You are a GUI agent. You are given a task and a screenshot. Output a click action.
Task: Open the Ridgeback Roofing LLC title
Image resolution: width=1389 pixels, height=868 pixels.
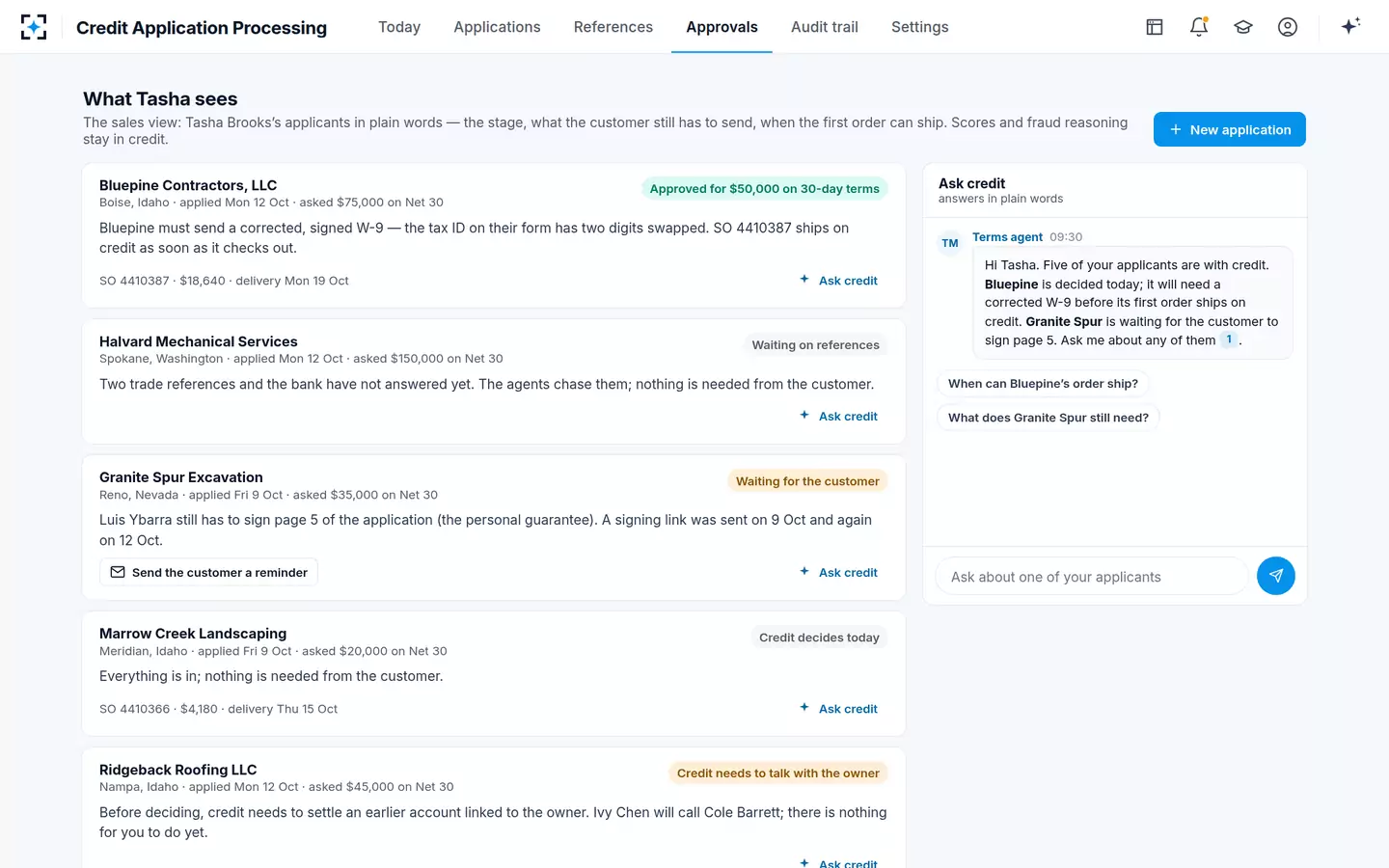point(178,770)
